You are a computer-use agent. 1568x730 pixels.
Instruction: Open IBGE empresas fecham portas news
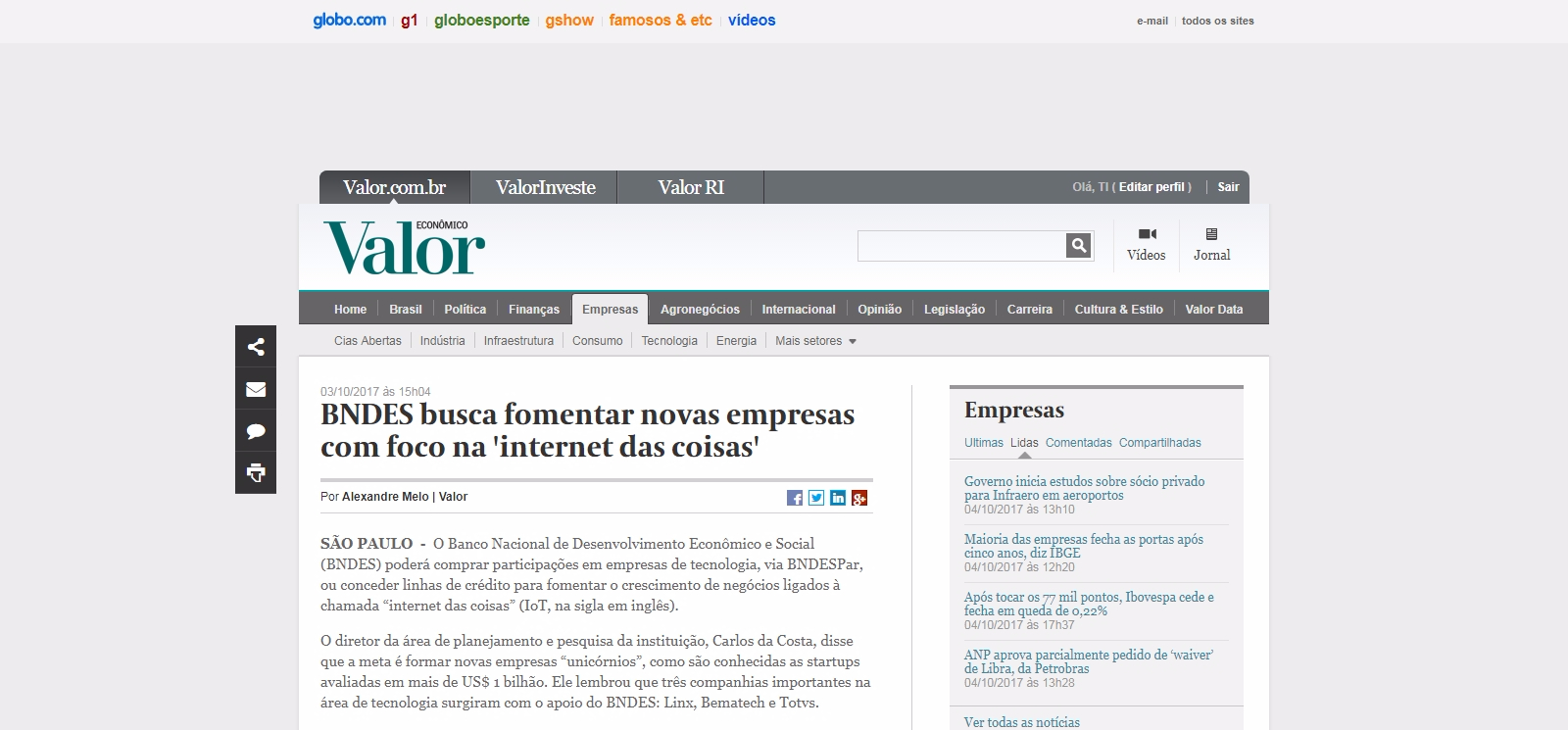click(1083, 546)
